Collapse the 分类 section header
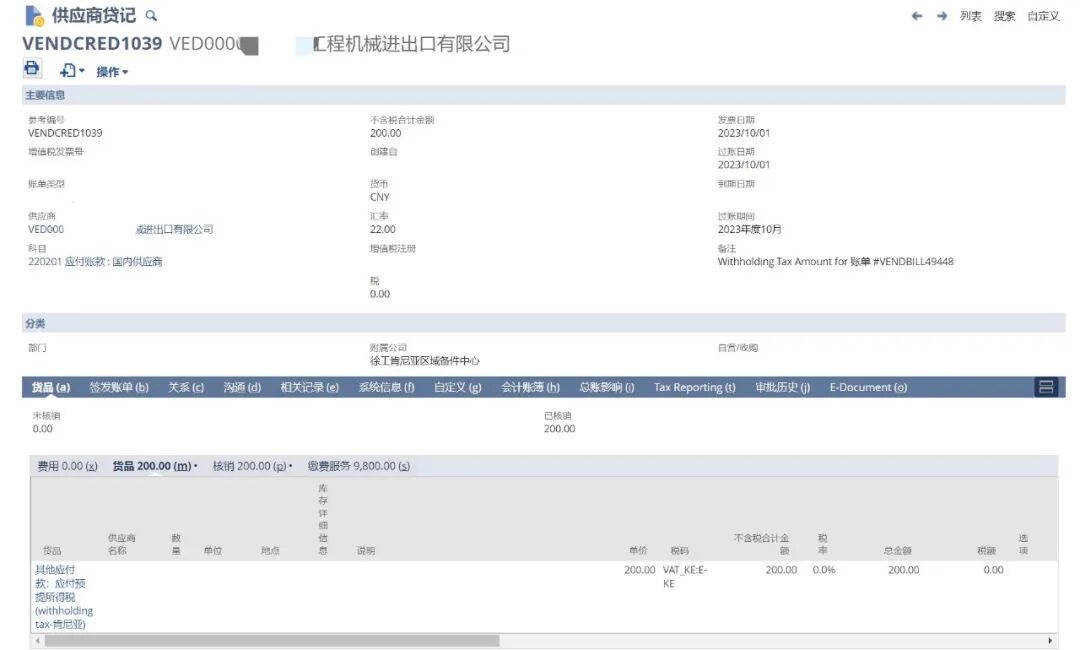 tap(543, 323)
